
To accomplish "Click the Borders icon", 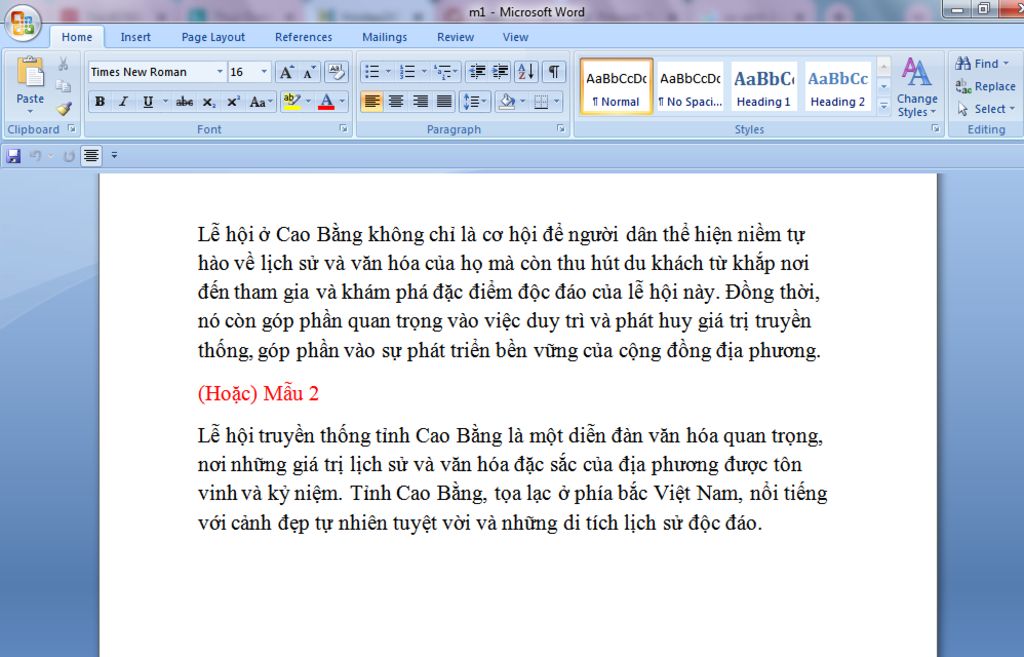I will [541, 101].
